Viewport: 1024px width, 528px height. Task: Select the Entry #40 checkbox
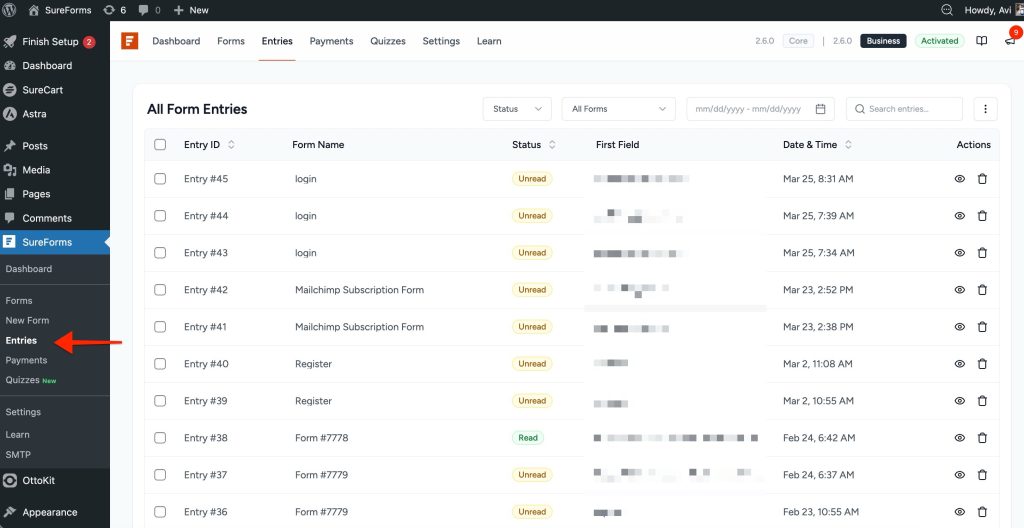coord(160,364)
